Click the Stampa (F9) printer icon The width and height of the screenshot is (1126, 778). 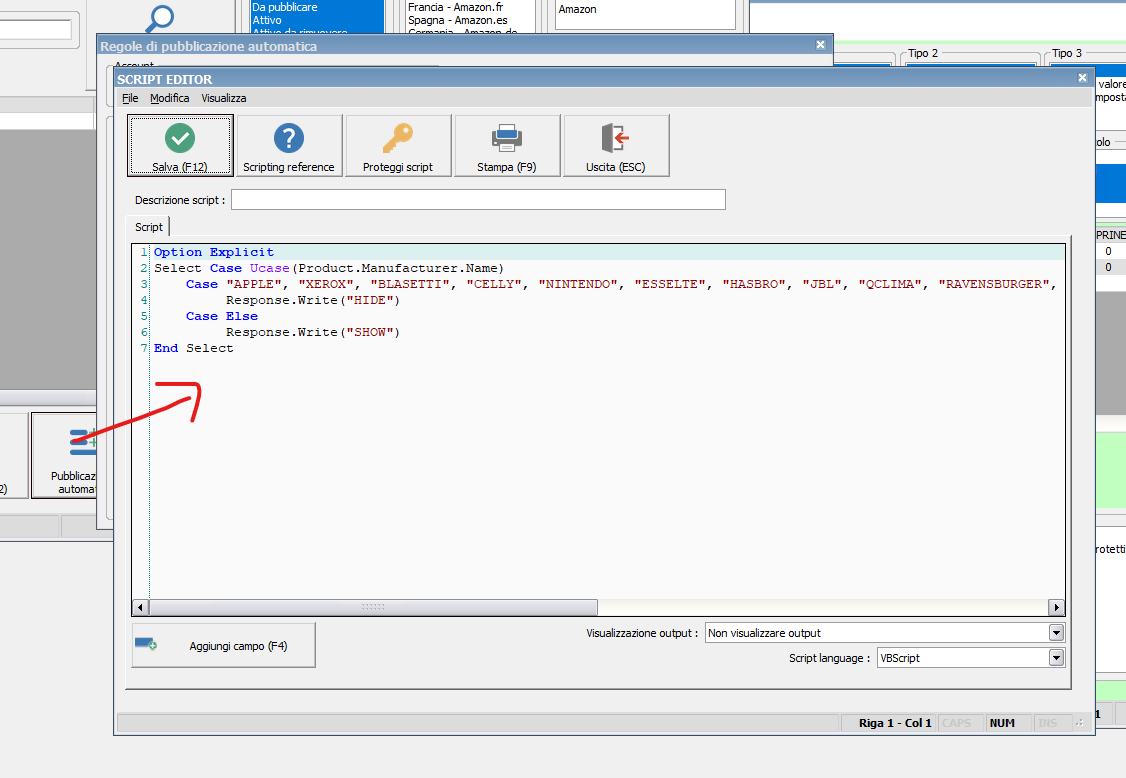pos(507,138)
